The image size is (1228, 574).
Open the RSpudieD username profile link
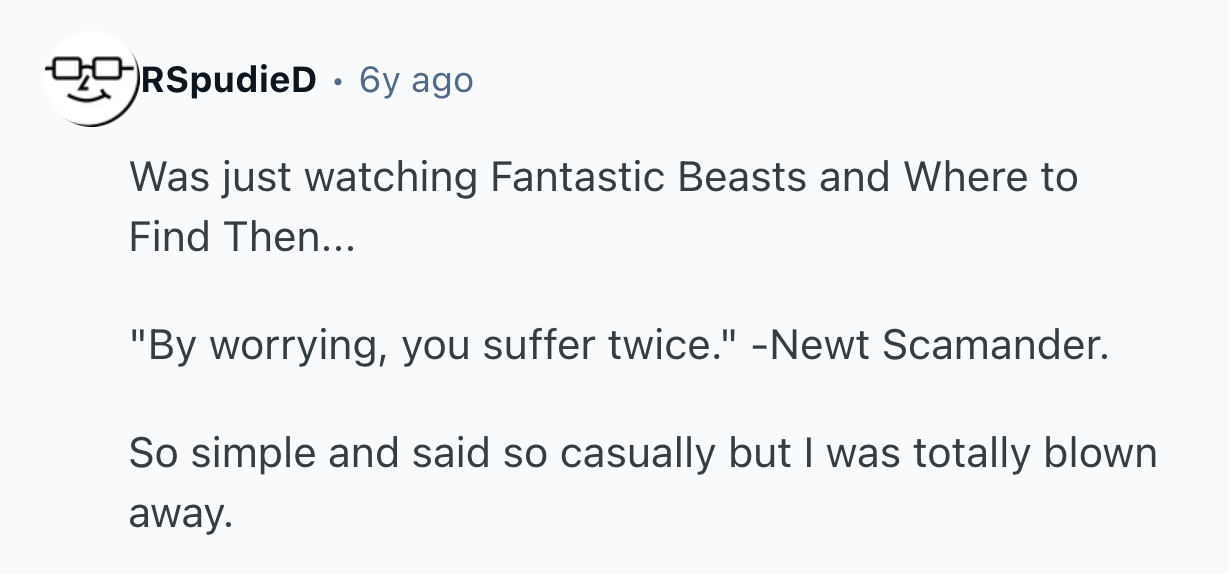pyautogui.click(x=230, y=80)
